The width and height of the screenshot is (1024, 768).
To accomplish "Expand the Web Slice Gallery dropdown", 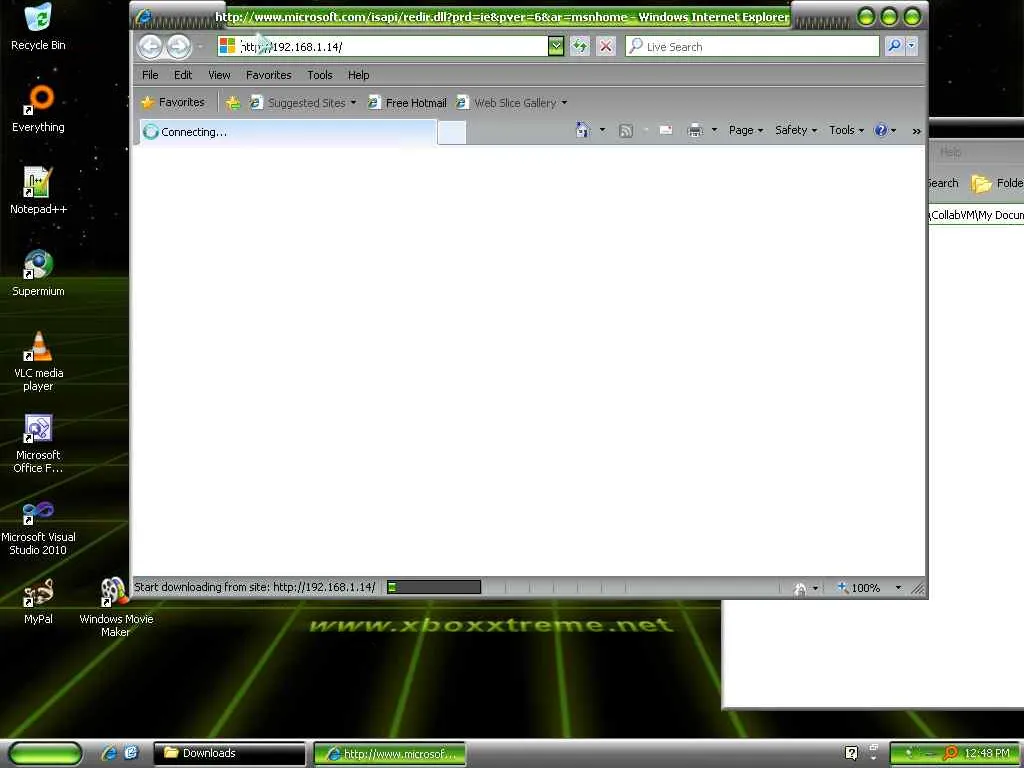I will [x=564, y=103].
